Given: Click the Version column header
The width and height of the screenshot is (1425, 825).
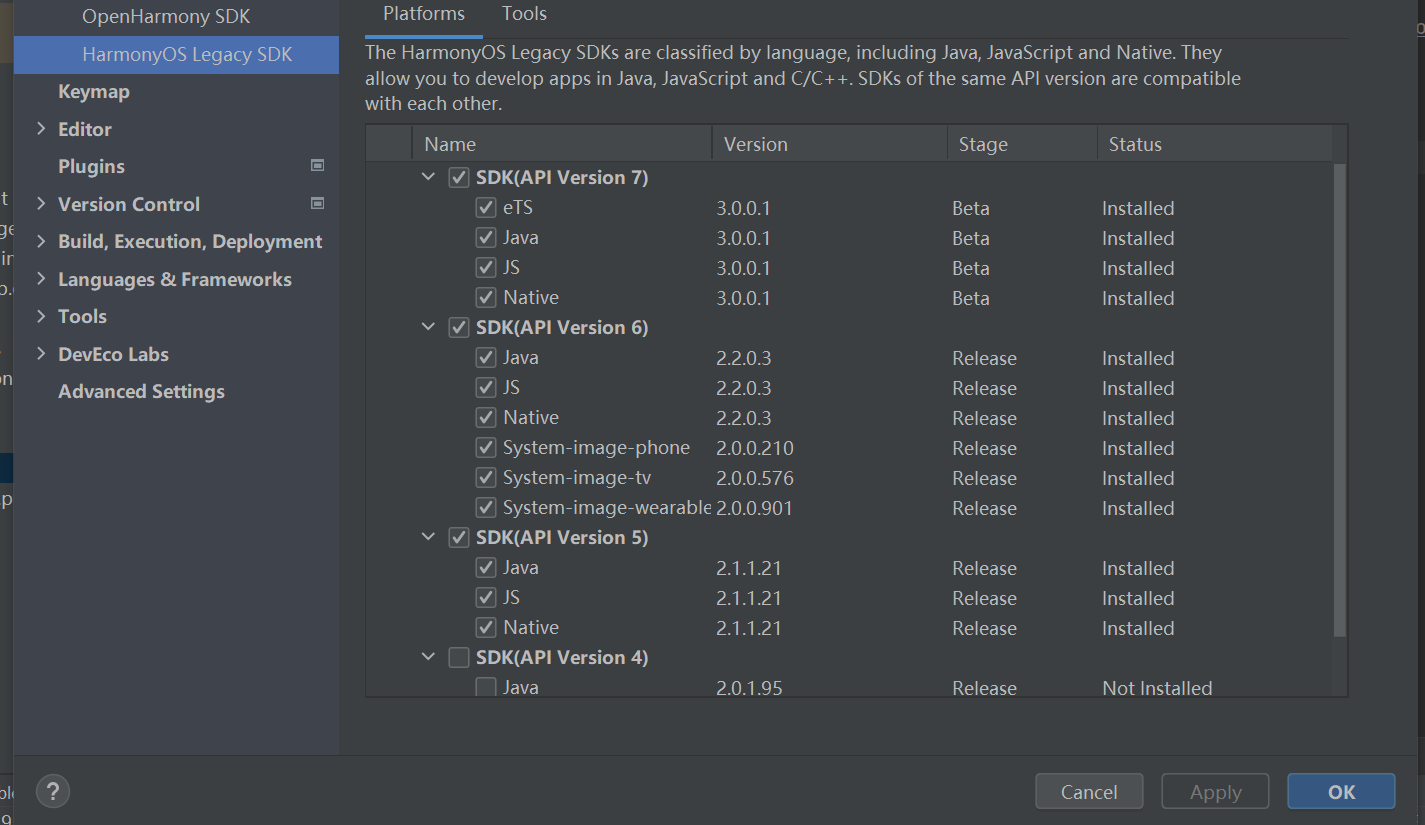Looking at the screenshot, I should pos(829,144).
